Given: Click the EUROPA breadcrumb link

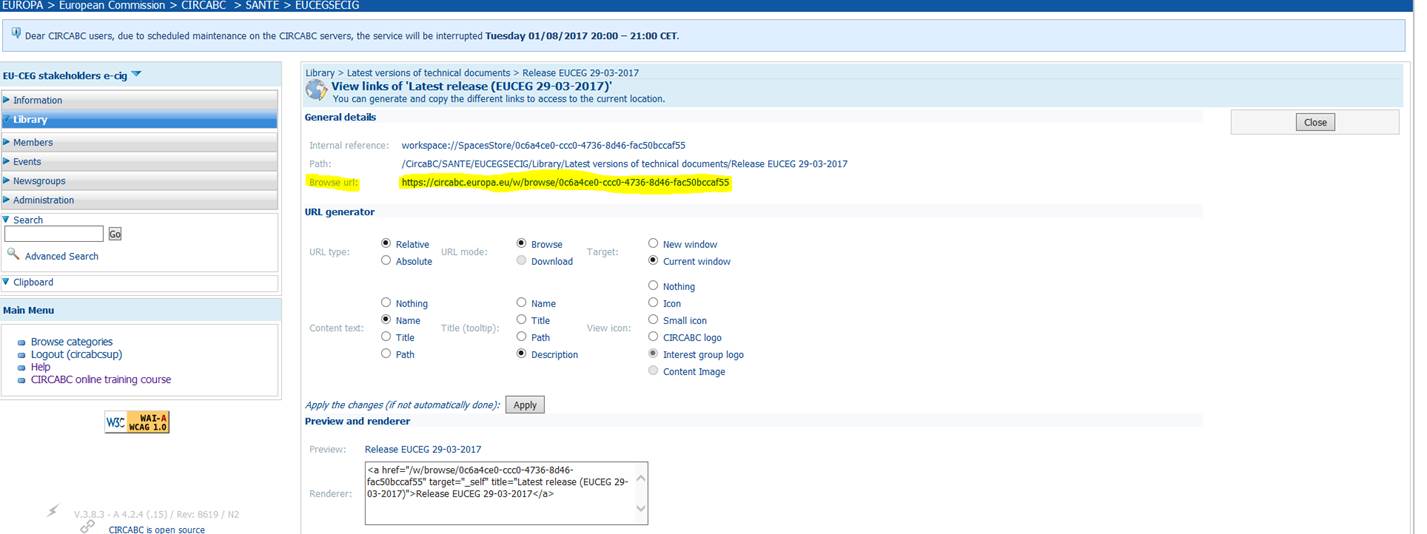Looking at the screenshot, I should click(x=23, y=5).
